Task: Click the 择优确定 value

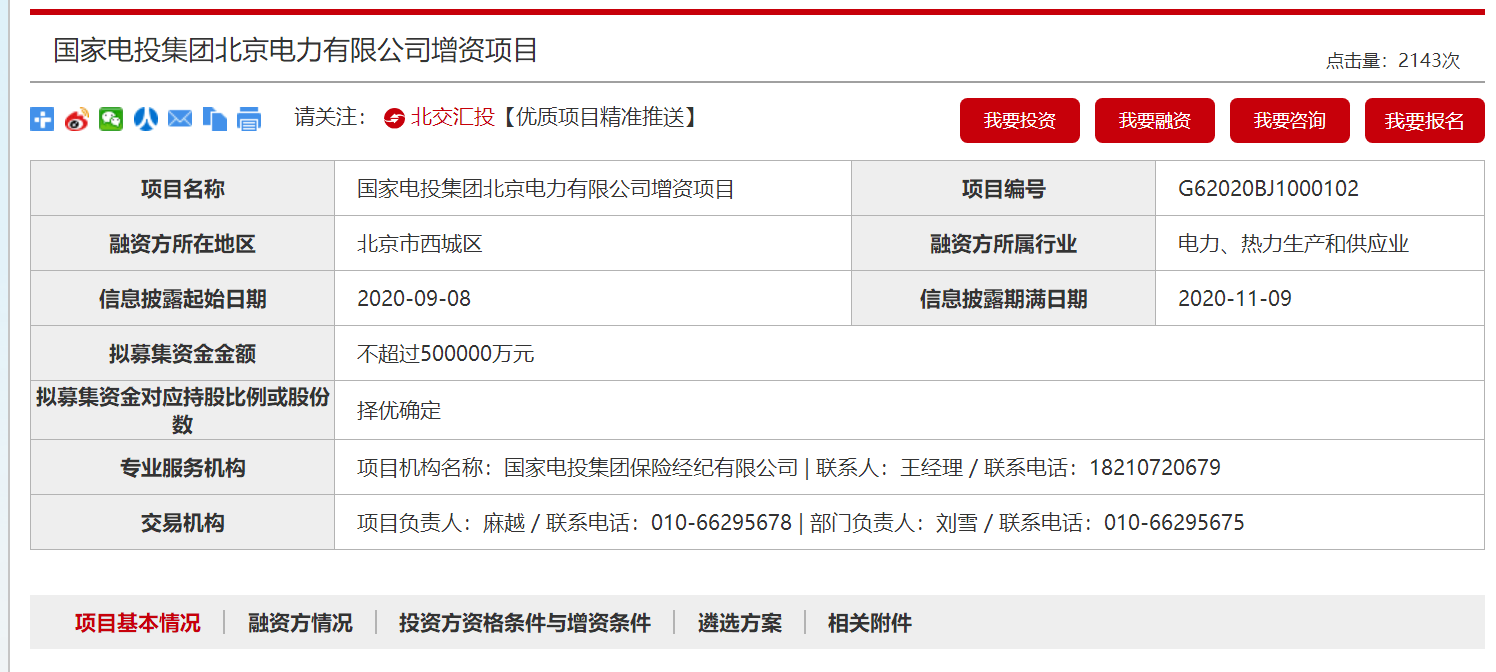Action: click(399, 410)
